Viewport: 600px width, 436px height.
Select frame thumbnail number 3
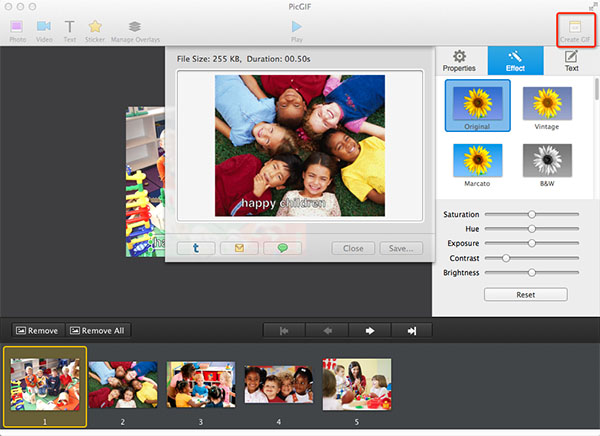click(x=200, y=383)
